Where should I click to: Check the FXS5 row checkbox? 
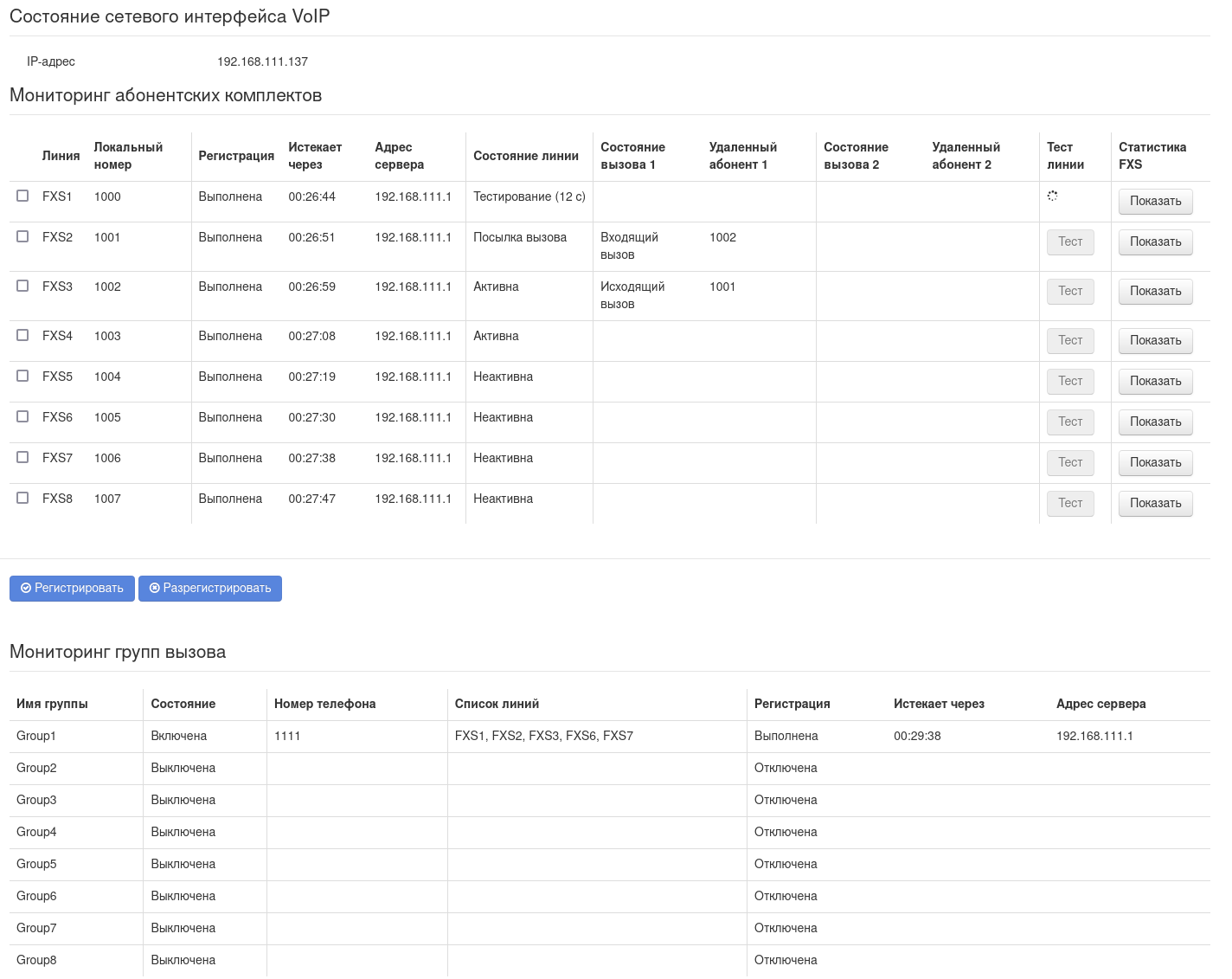point(22,376)
